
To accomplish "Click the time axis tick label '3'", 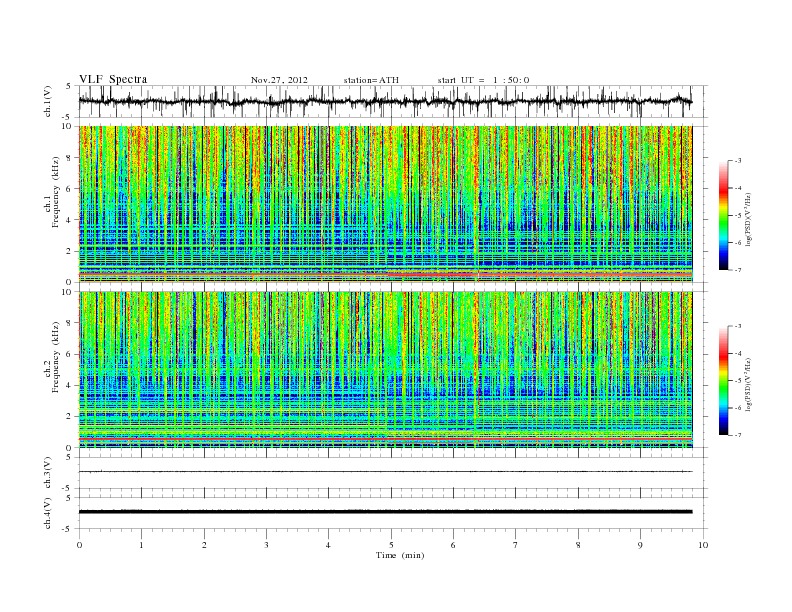I will 266,545.
